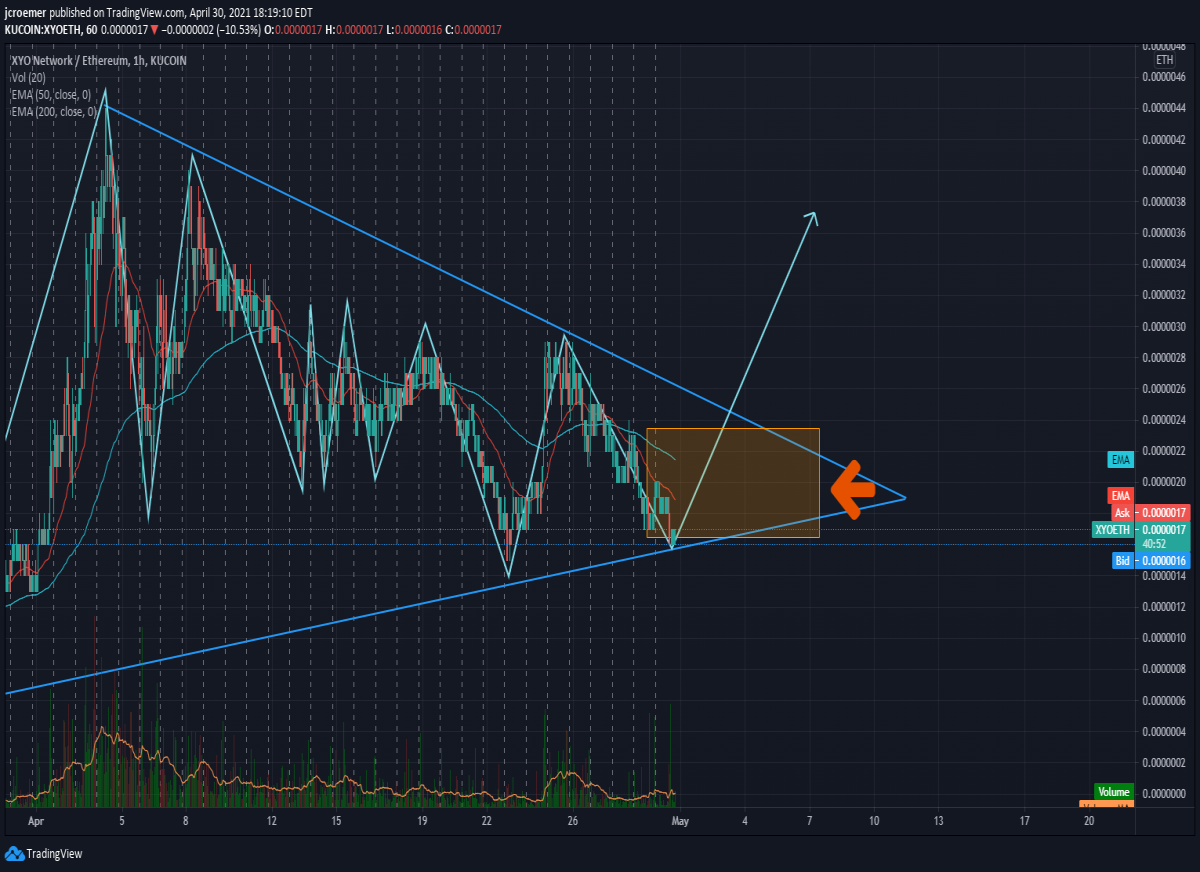Click the author name 'jcroemer'
The width and height of the screenshot is (1200, 872).
(x=24, y=13)
